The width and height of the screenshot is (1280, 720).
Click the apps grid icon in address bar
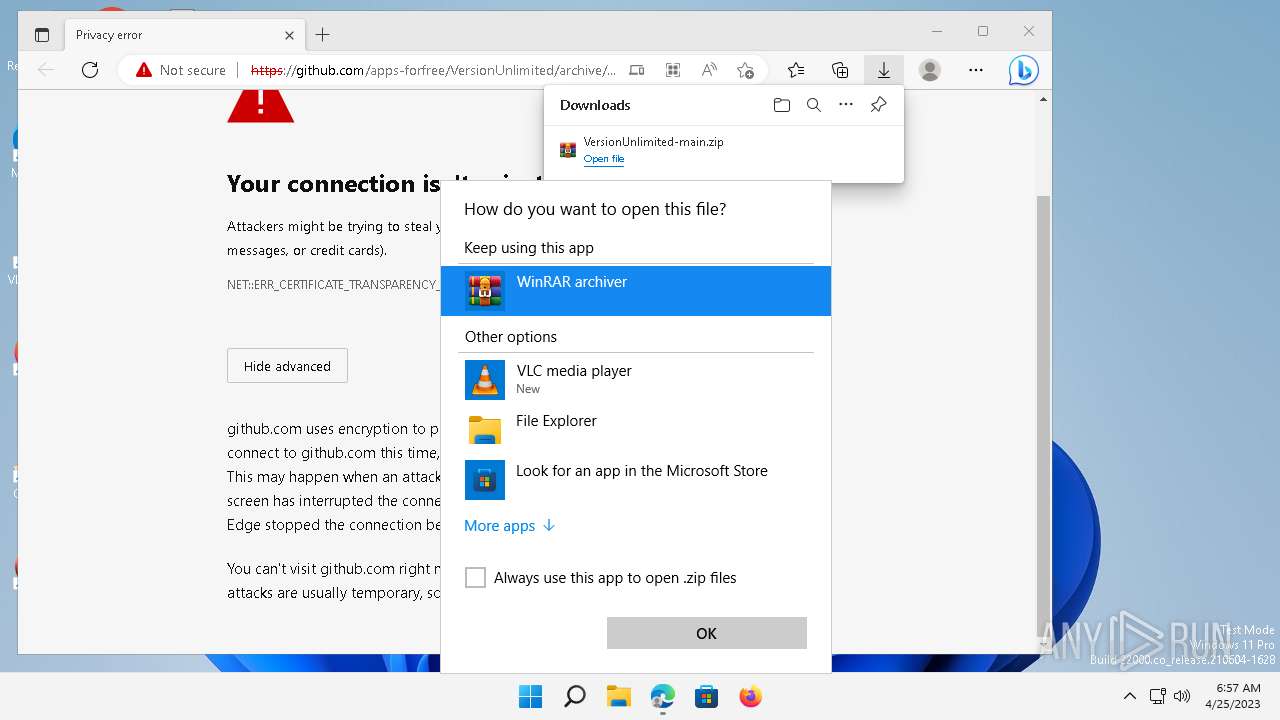click(673, 70)
